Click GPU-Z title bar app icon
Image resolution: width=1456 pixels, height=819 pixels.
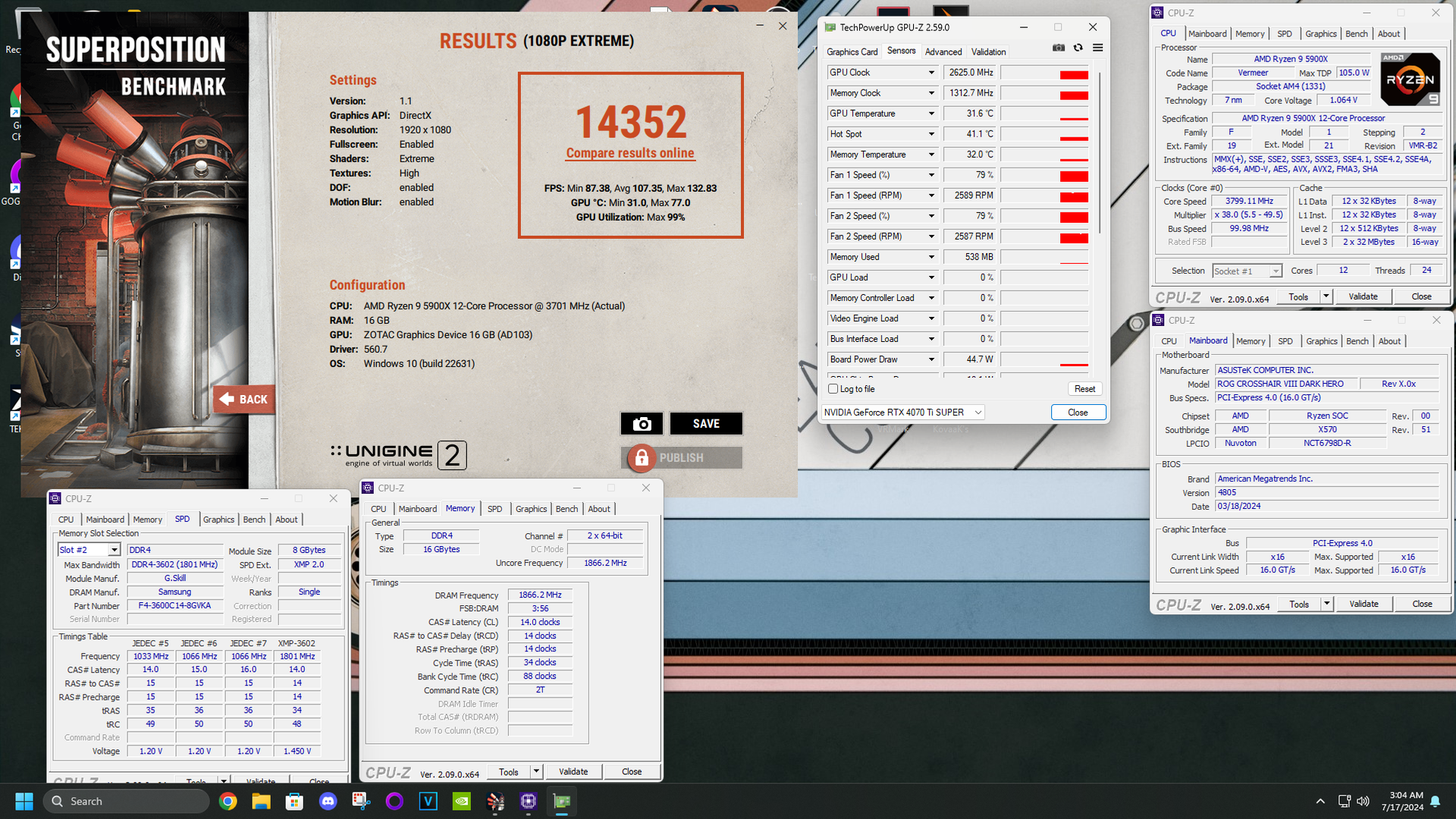830,27
